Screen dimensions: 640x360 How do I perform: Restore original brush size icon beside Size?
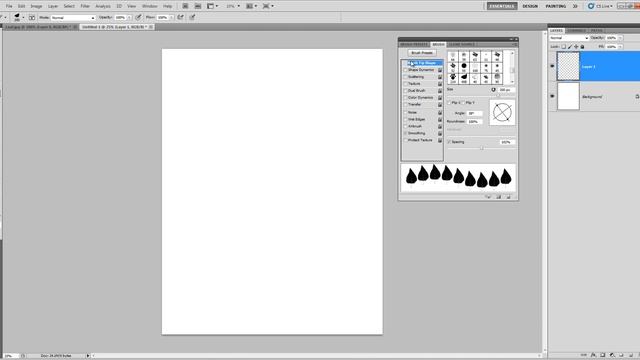tap(493, 90)
